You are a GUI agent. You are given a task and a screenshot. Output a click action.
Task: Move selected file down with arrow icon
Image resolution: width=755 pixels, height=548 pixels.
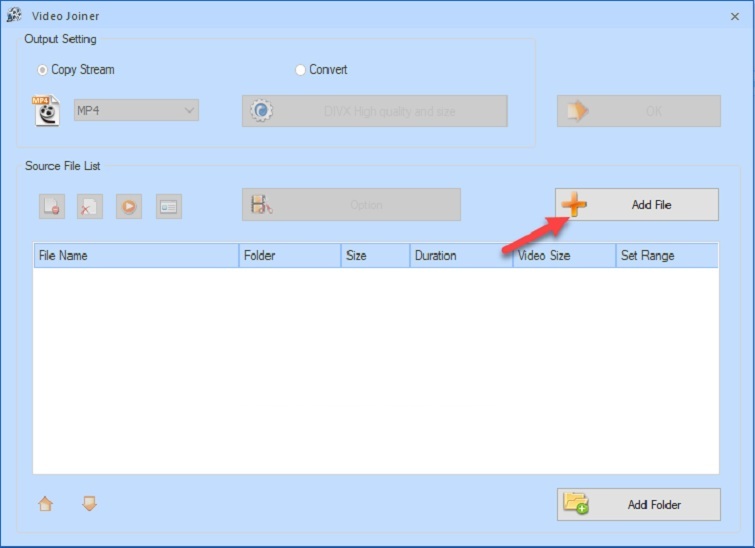(x=89, y=504)
